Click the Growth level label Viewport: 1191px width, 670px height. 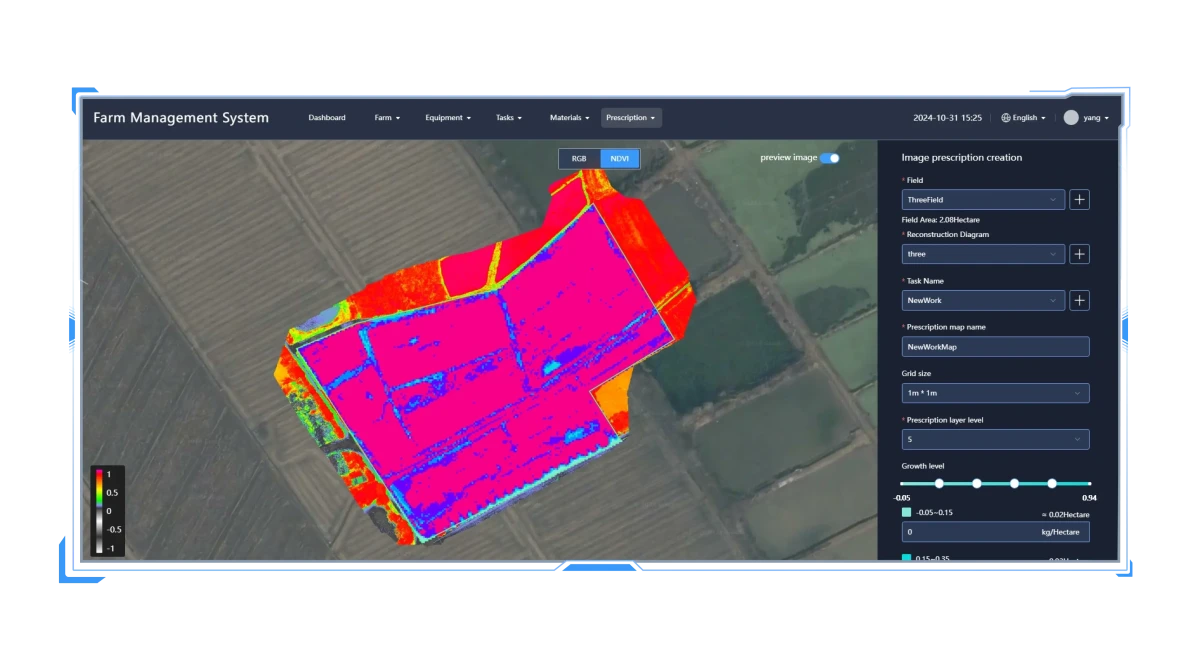click(923, 466)
